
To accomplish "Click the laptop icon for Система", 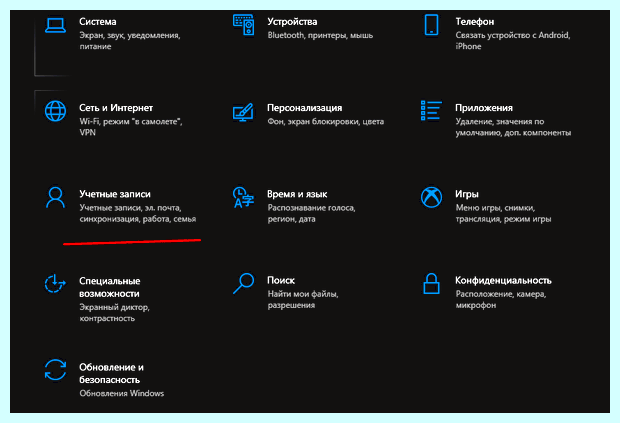I will [x=55, y=25].
